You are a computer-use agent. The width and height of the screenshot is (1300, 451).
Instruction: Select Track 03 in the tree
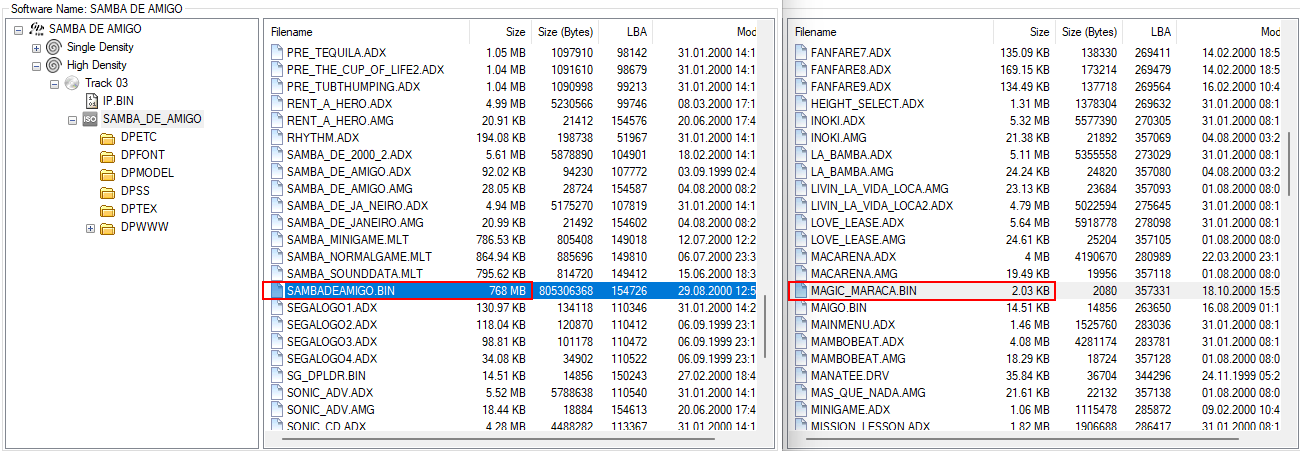click(x=106, y=83)
